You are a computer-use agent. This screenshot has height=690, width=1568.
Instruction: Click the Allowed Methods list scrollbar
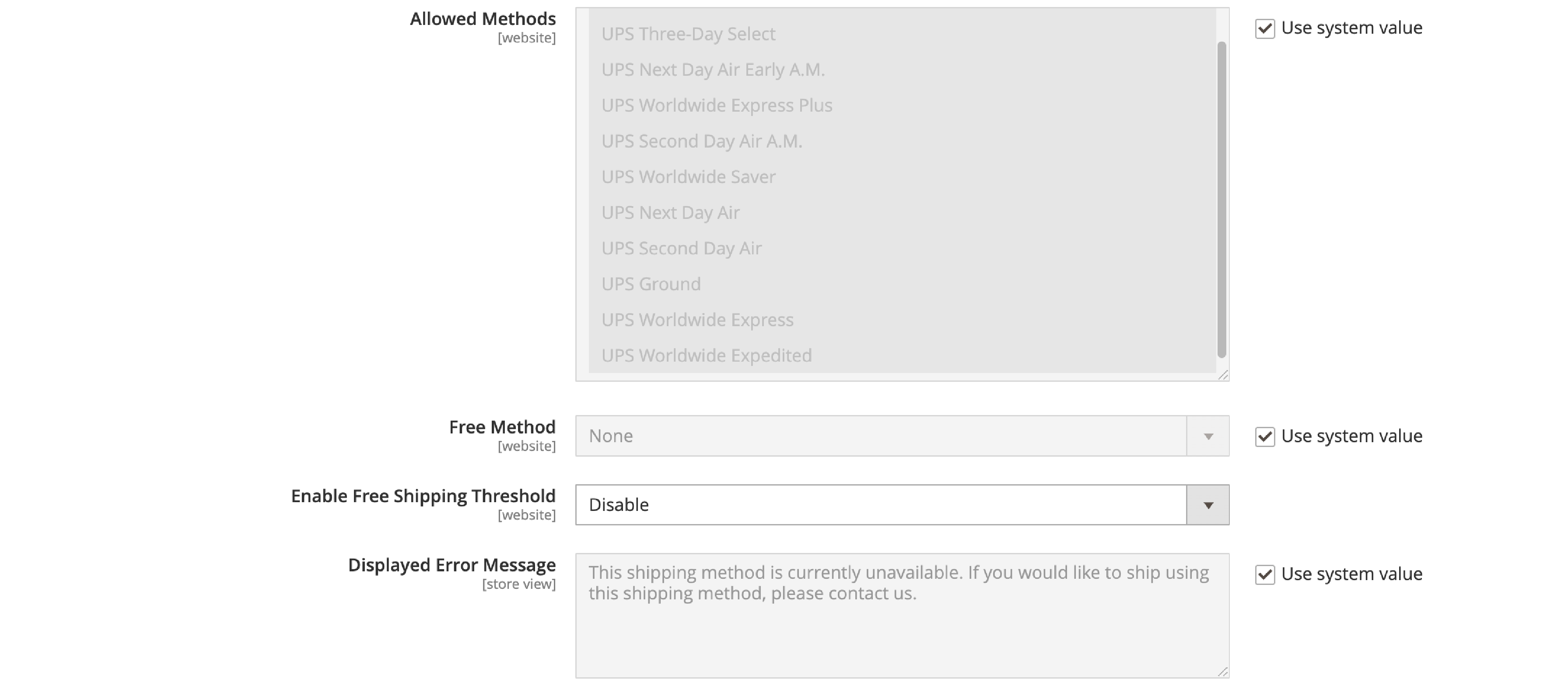(x=1221, y=200)
